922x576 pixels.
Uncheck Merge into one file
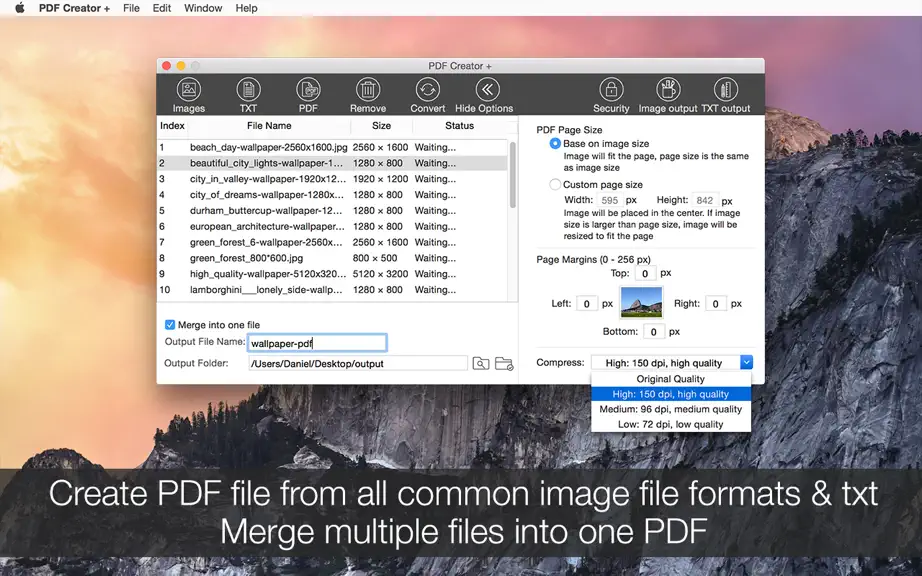coord(170,324)
